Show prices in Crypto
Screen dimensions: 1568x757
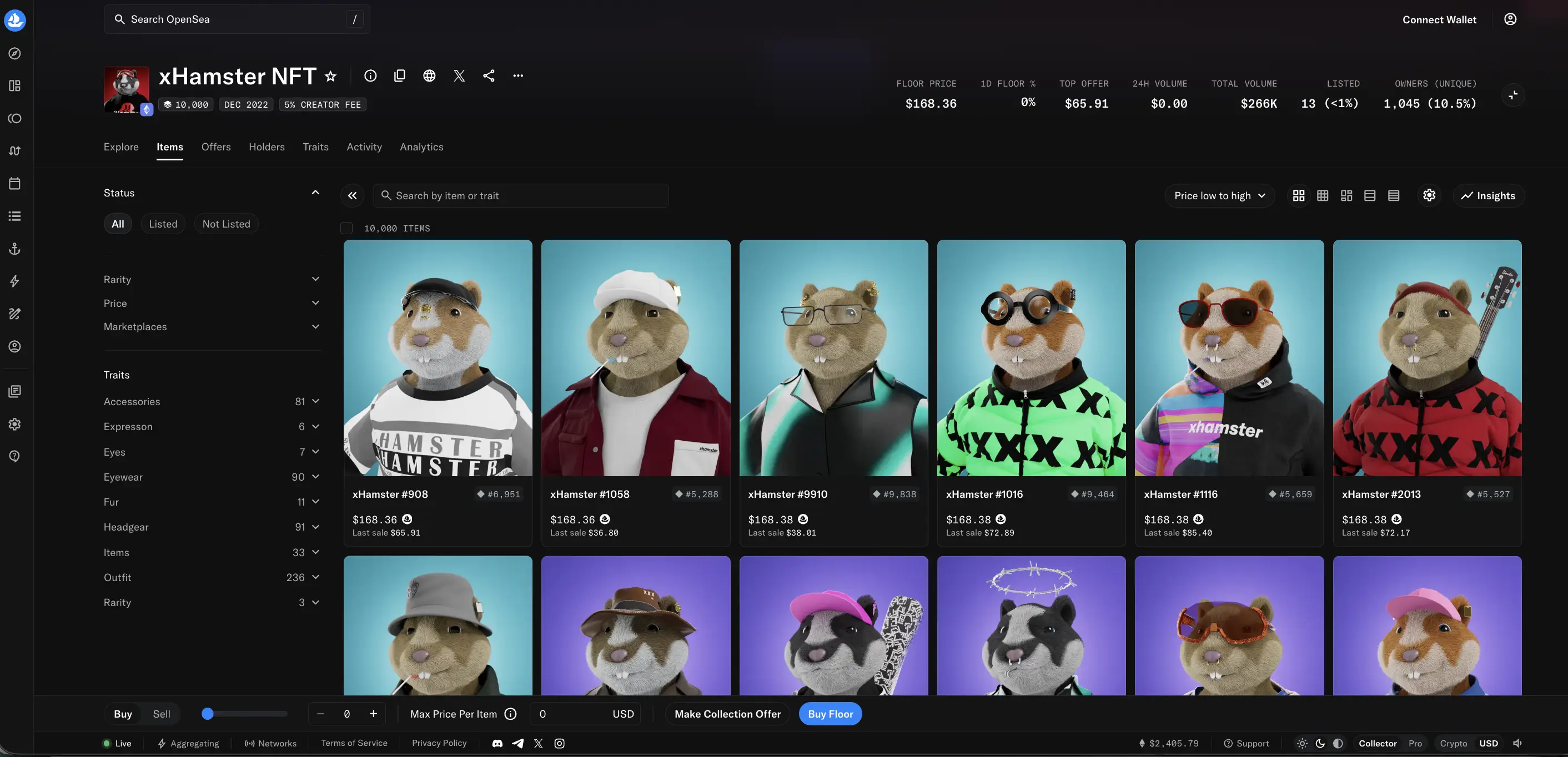pos(1454,743)
